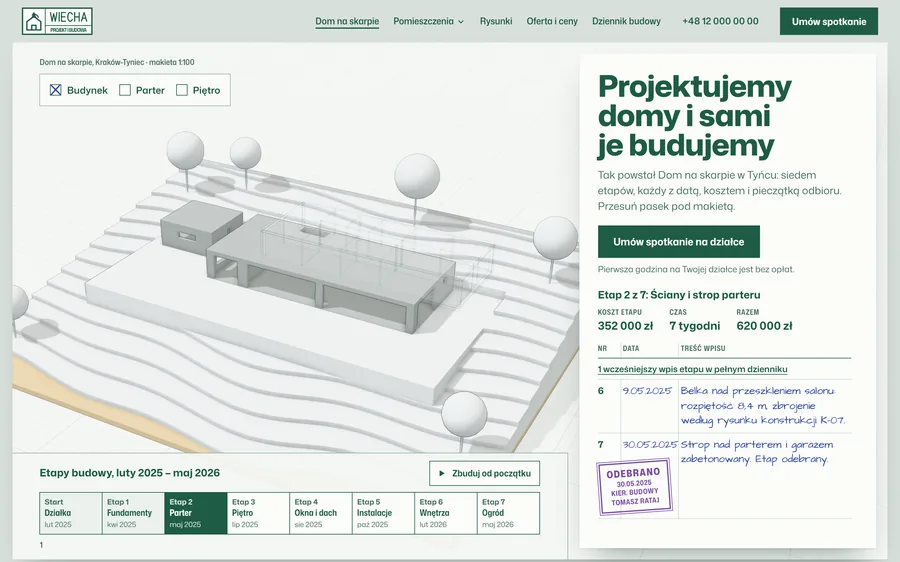Click the Projektujemy domy main headline
Viewport: 900px width, 562px height.
pyautogui.click(x=695, y=116)
